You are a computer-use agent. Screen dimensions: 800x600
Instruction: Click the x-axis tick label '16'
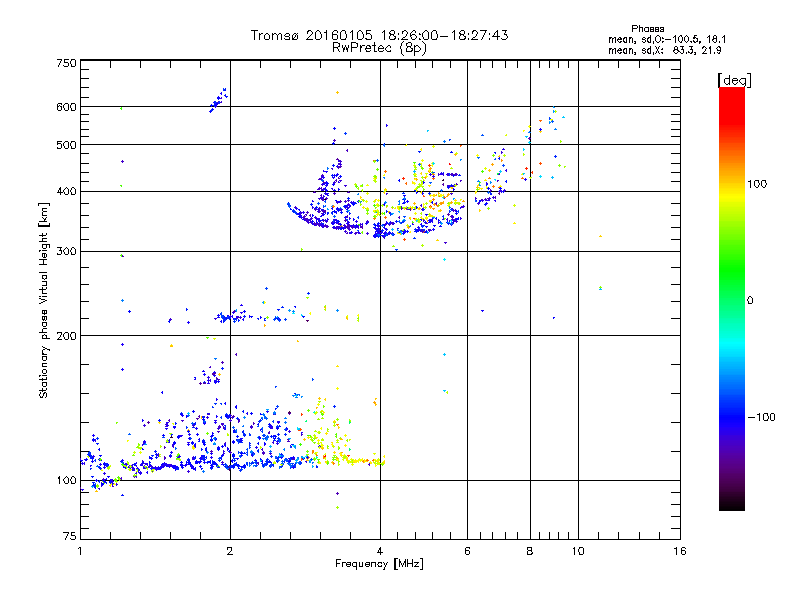coord(680,551)
